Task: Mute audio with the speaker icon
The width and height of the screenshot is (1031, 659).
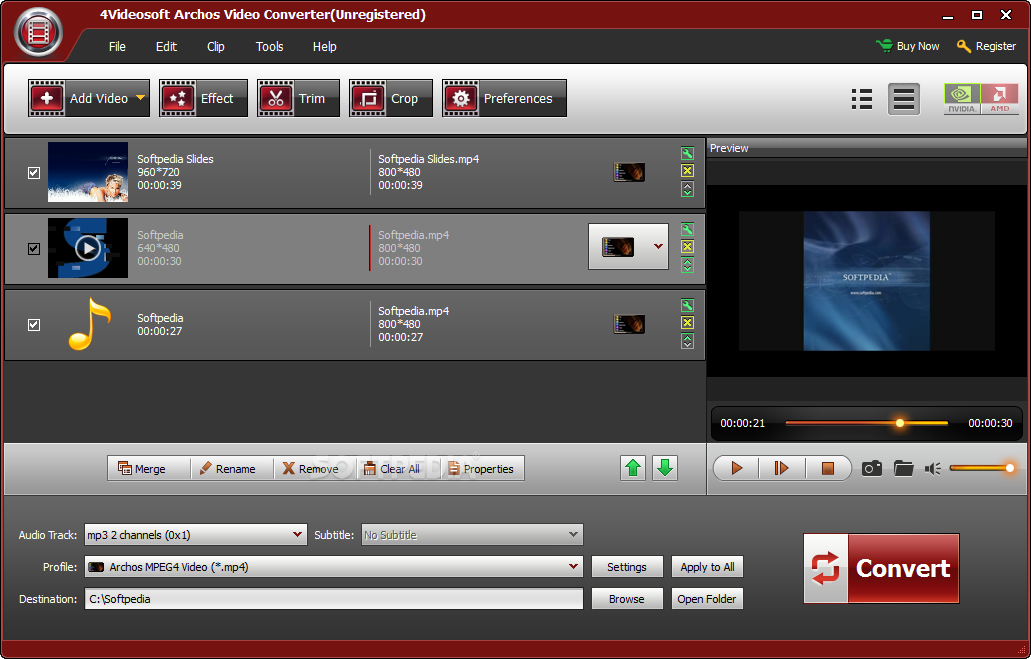Action: click(932, 468)
